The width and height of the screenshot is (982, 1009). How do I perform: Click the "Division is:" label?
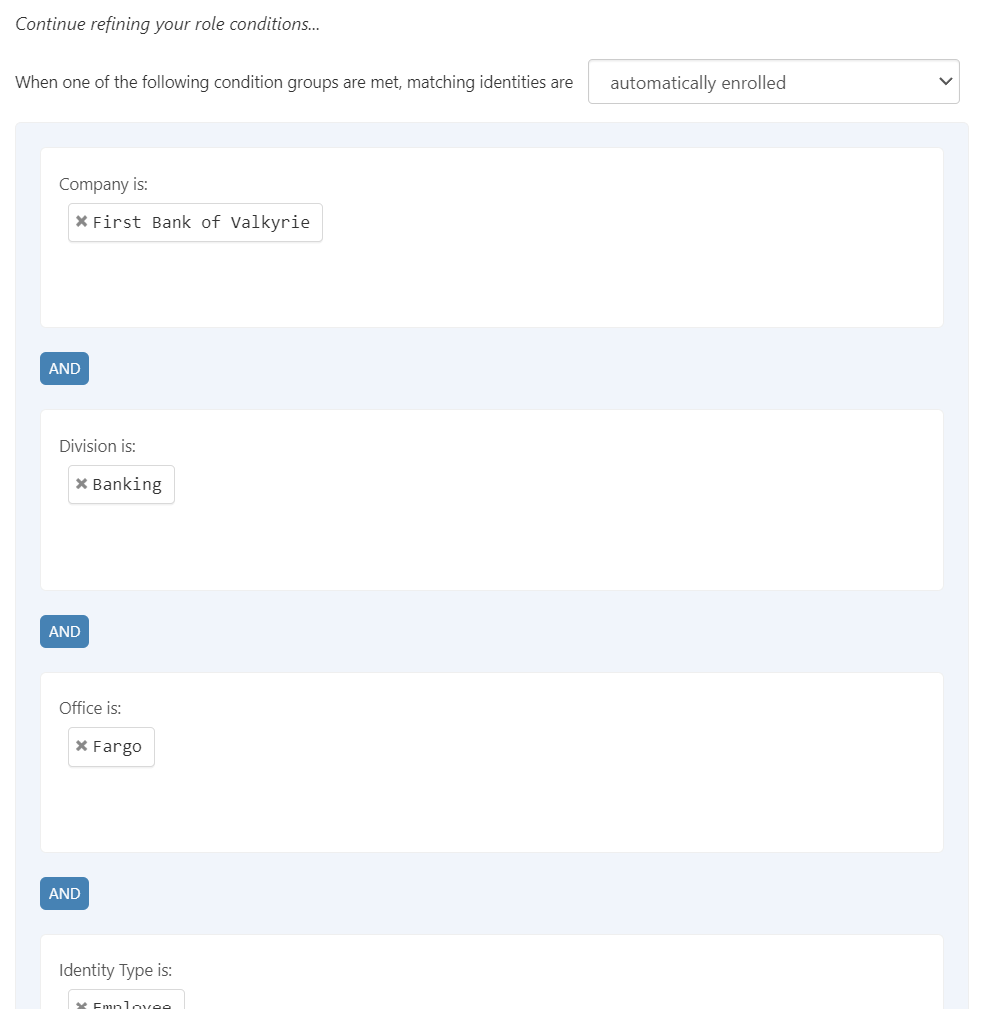pos(97,446)
